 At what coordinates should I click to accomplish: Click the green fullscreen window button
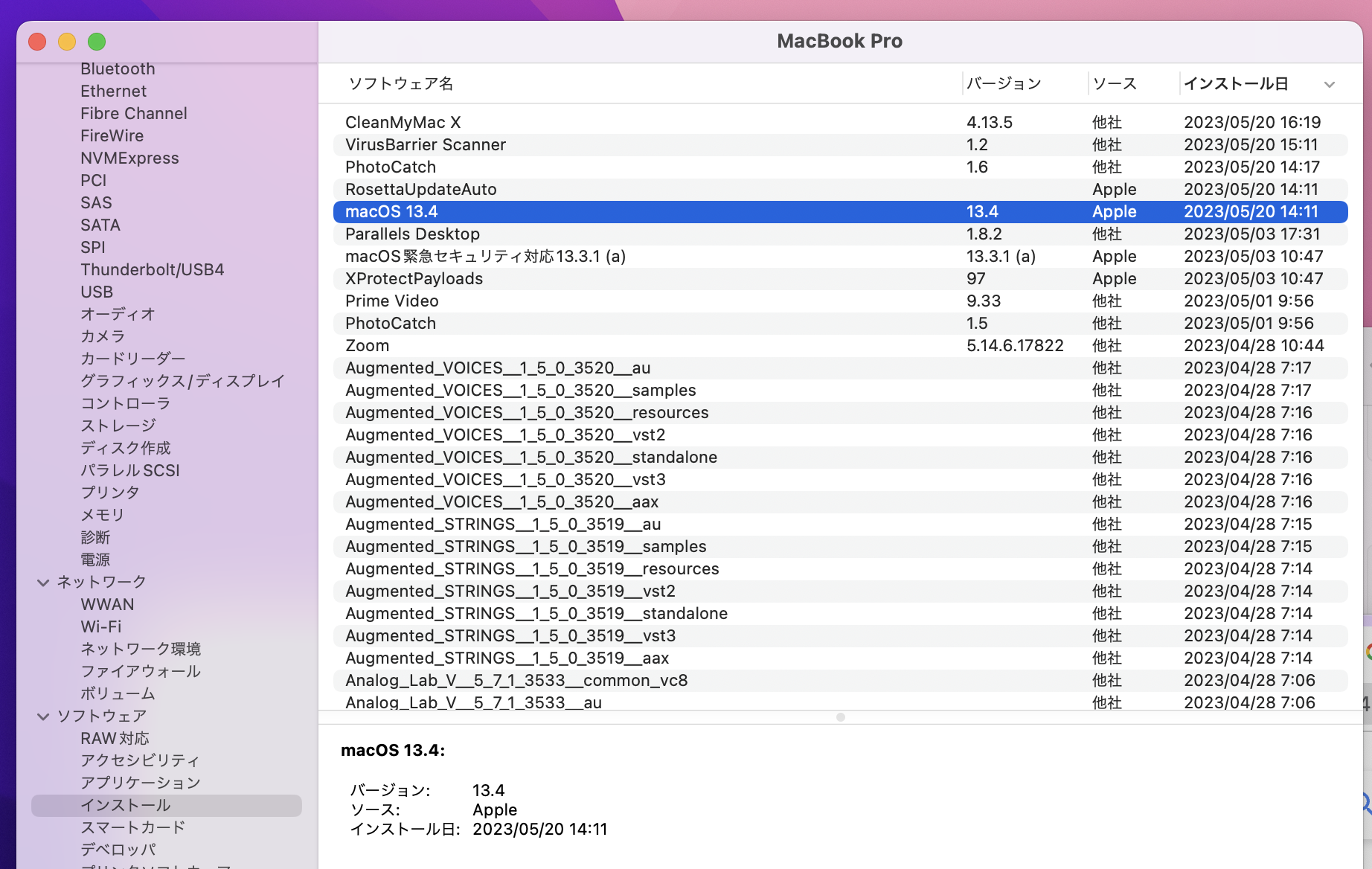coord(97,42)
